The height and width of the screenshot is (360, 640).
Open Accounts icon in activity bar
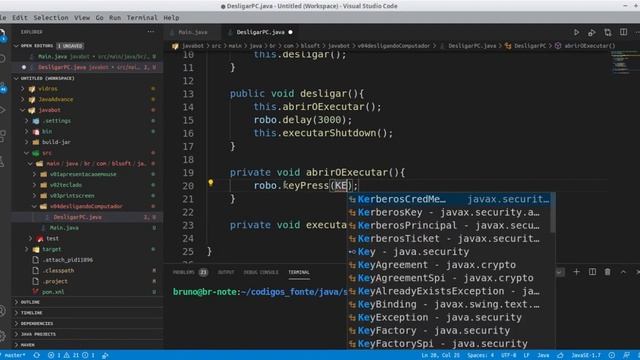(x=2, y=311)
